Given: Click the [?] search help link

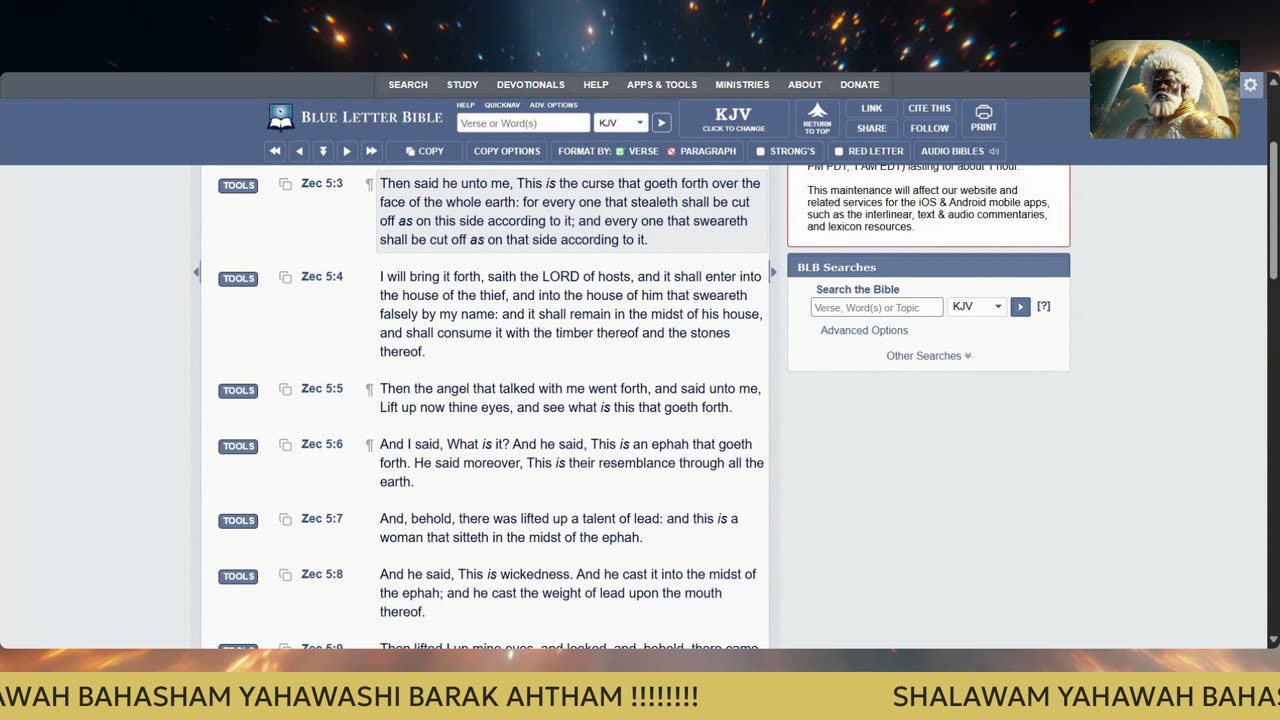Looking at the screenshot, I should pyautogui.click(x=1044, y=306).
